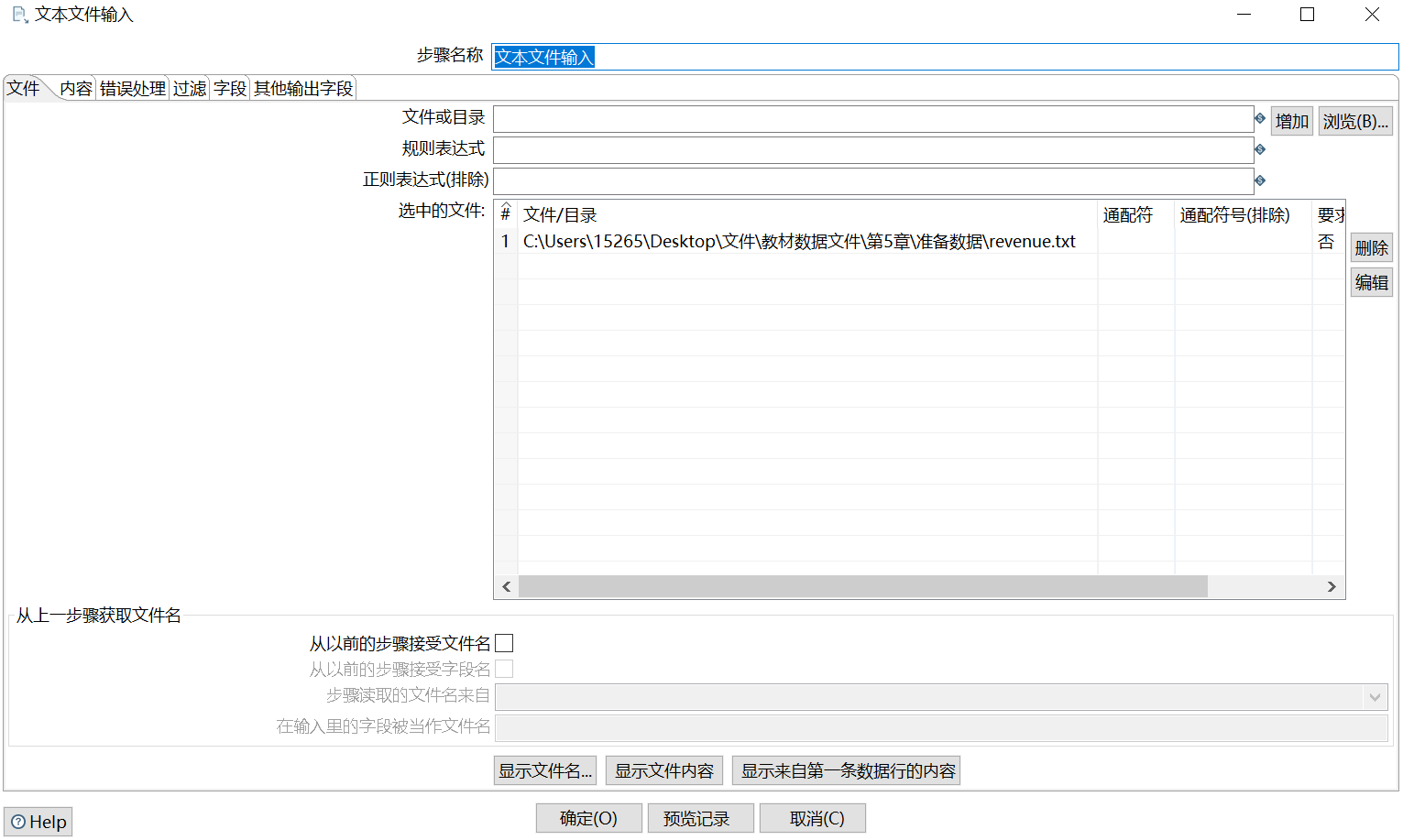Click variable icon beside 规则表达式 field
Viewport: 1403px width, 840px height.
[x=1260, y=149]
